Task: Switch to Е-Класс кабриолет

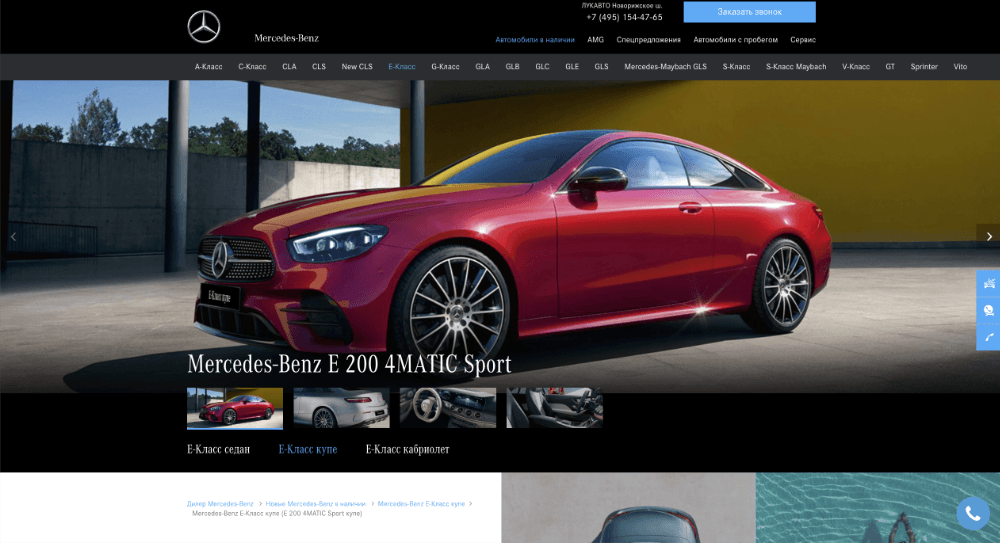Action: point(408,449)
